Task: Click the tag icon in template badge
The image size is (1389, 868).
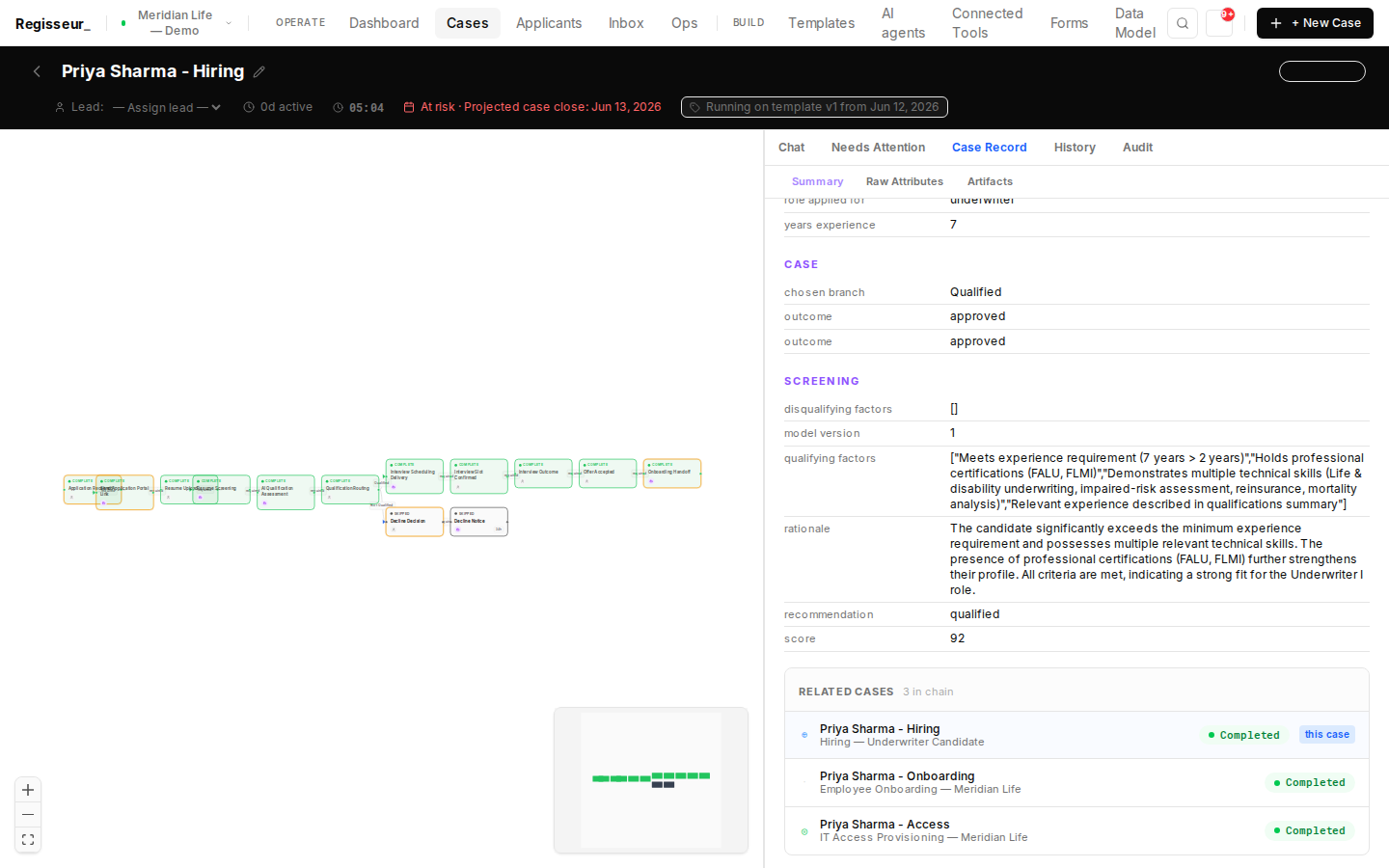Action: click(694, 107)
